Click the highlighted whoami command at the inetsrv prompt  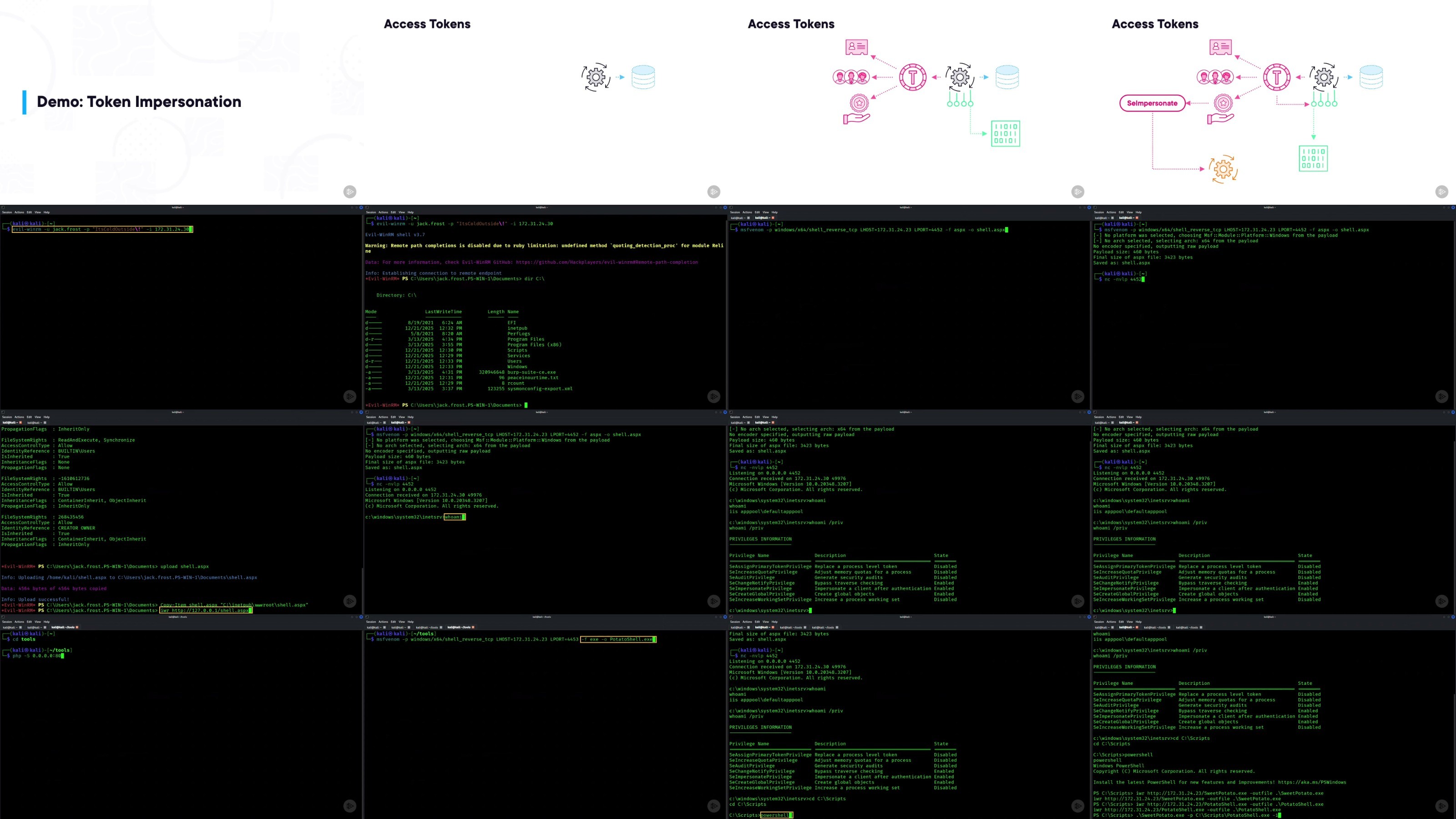pyautogui.click(x=454, y=517)
